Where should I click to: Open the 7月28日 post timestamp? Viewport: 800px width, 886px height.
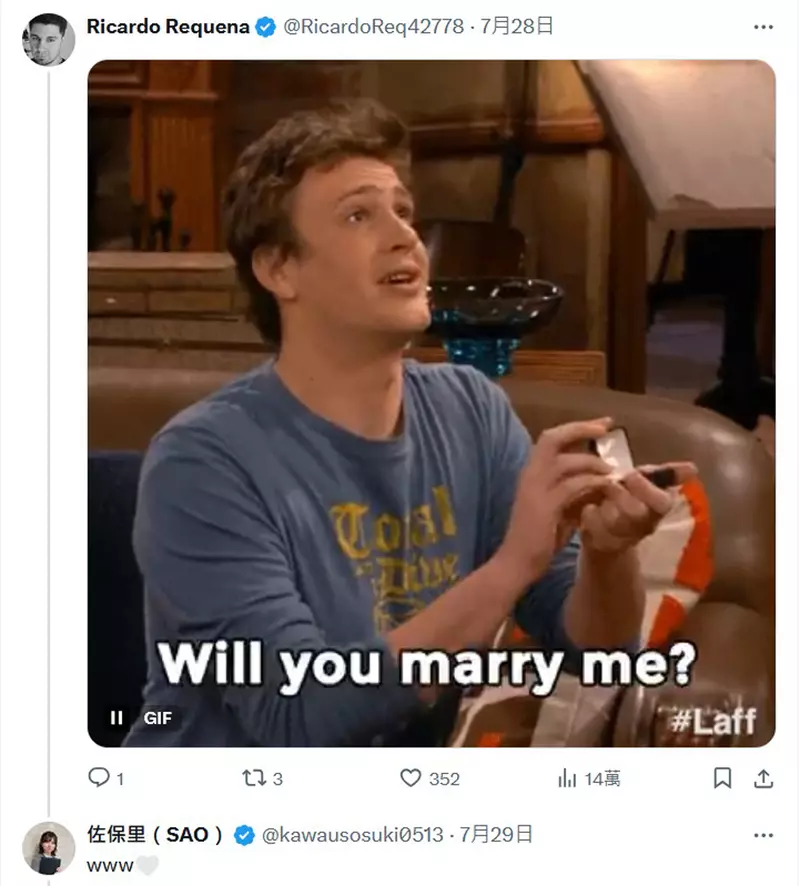point(516,27)
